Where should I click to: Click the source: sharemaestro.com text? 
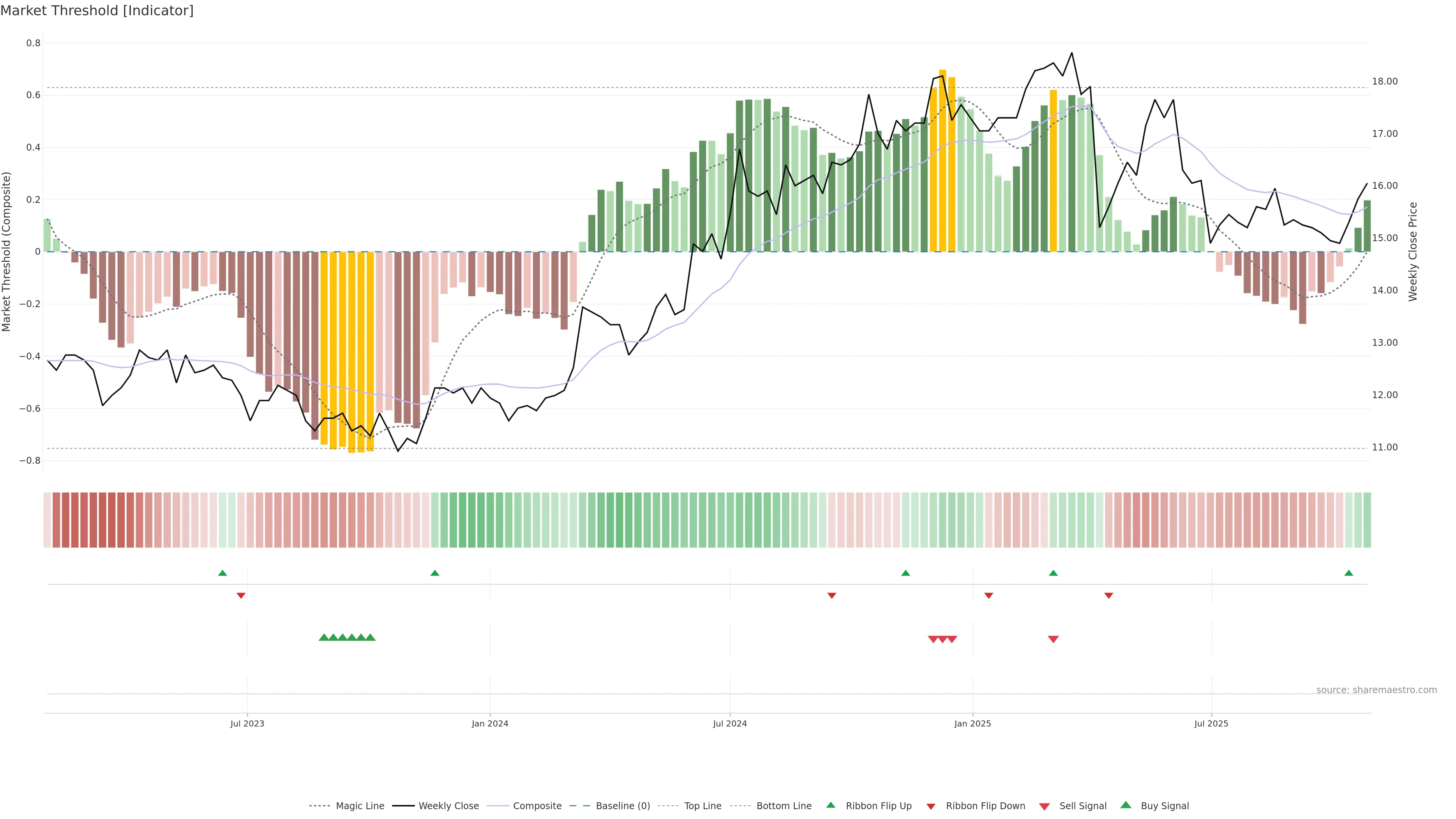1376,690
